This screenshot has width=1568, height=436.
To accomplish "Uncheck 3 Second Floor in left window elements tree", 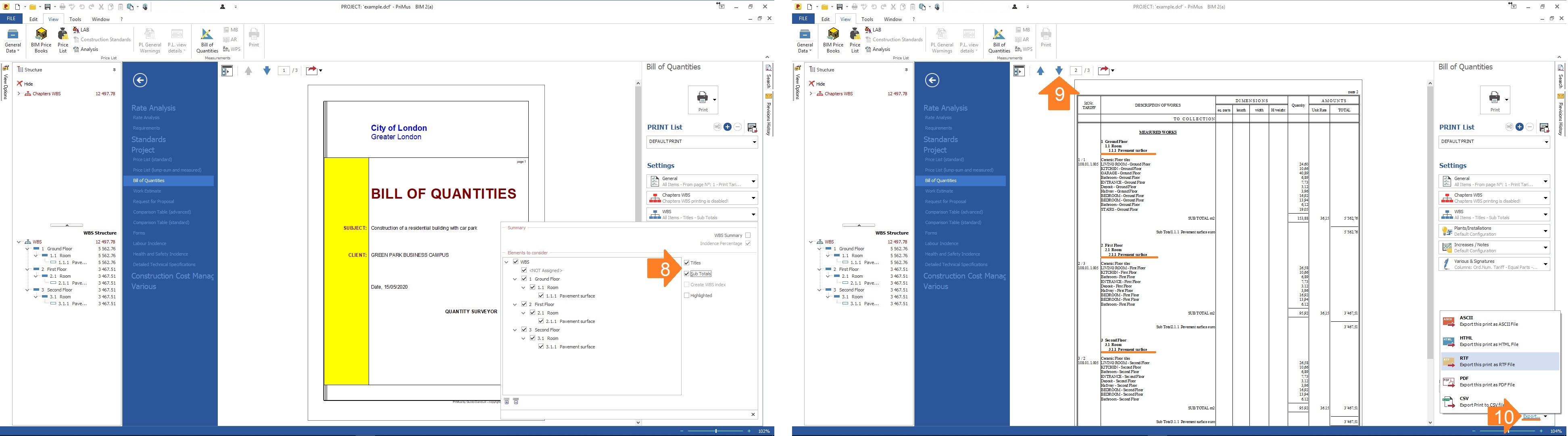I will (x=524, y=329).
